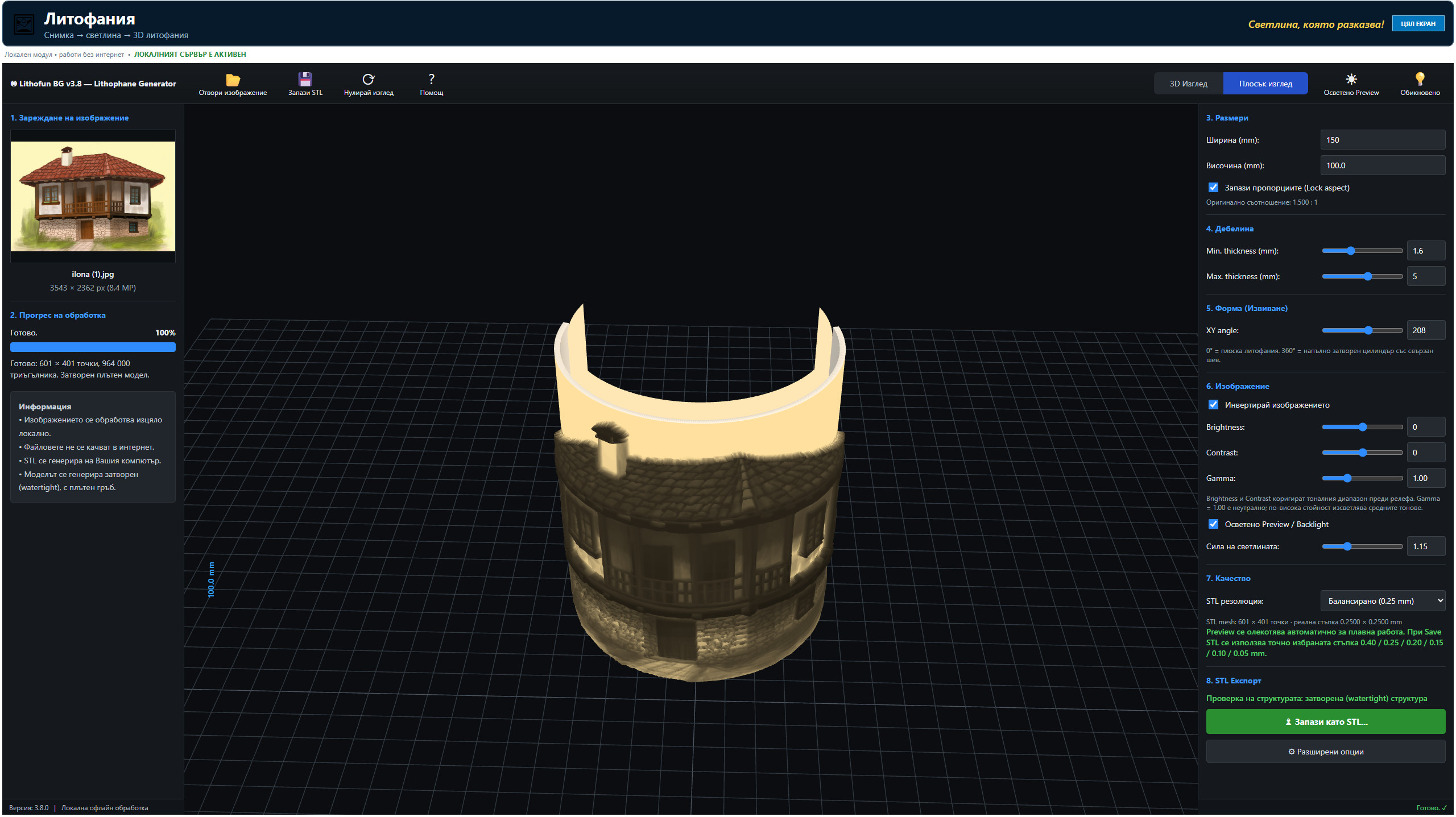1456x817 pixels.
Task: Switch to 3D Изглед tab
Action: point(1189,84)
